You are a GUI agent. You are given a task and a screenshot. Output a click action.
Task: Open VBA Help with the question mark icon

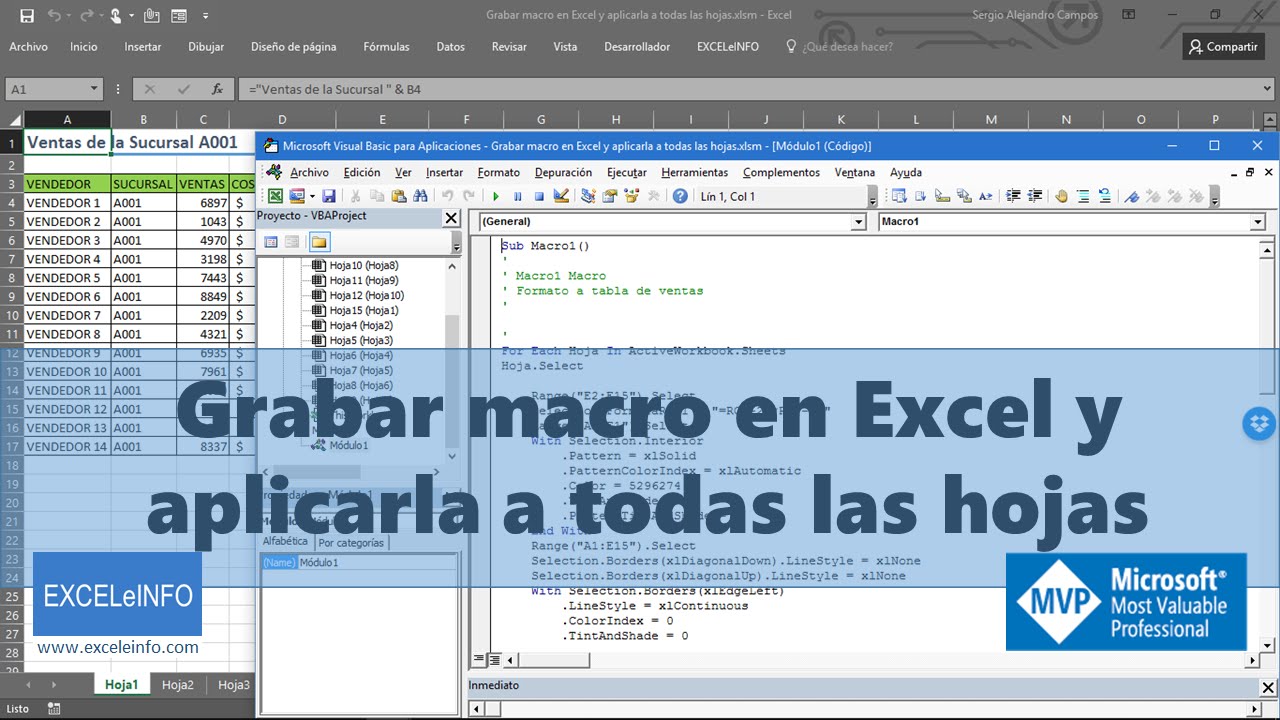[680, 196]
